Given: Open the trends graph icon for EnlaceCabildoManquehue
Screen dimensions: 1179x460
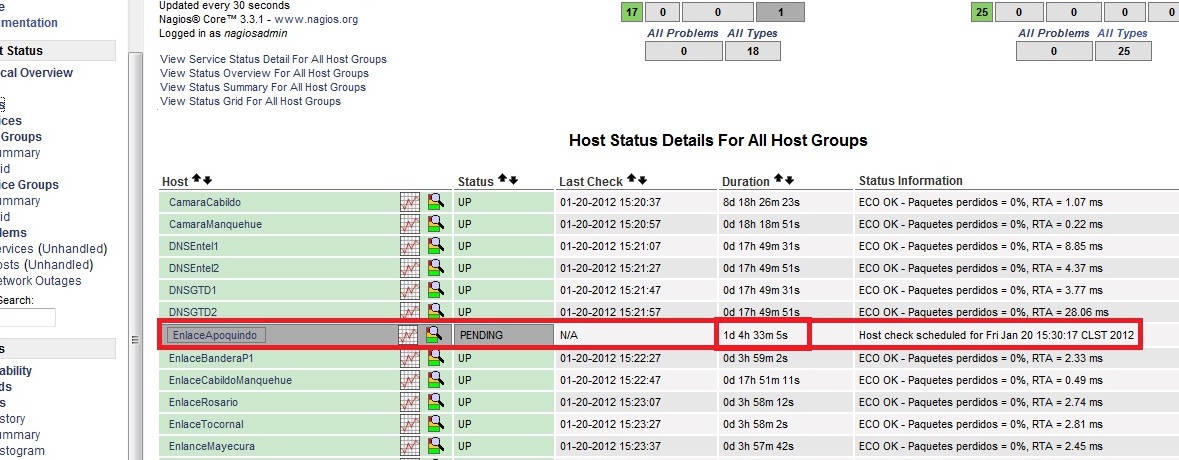Looking at the screenshot, I should (409, 380).
